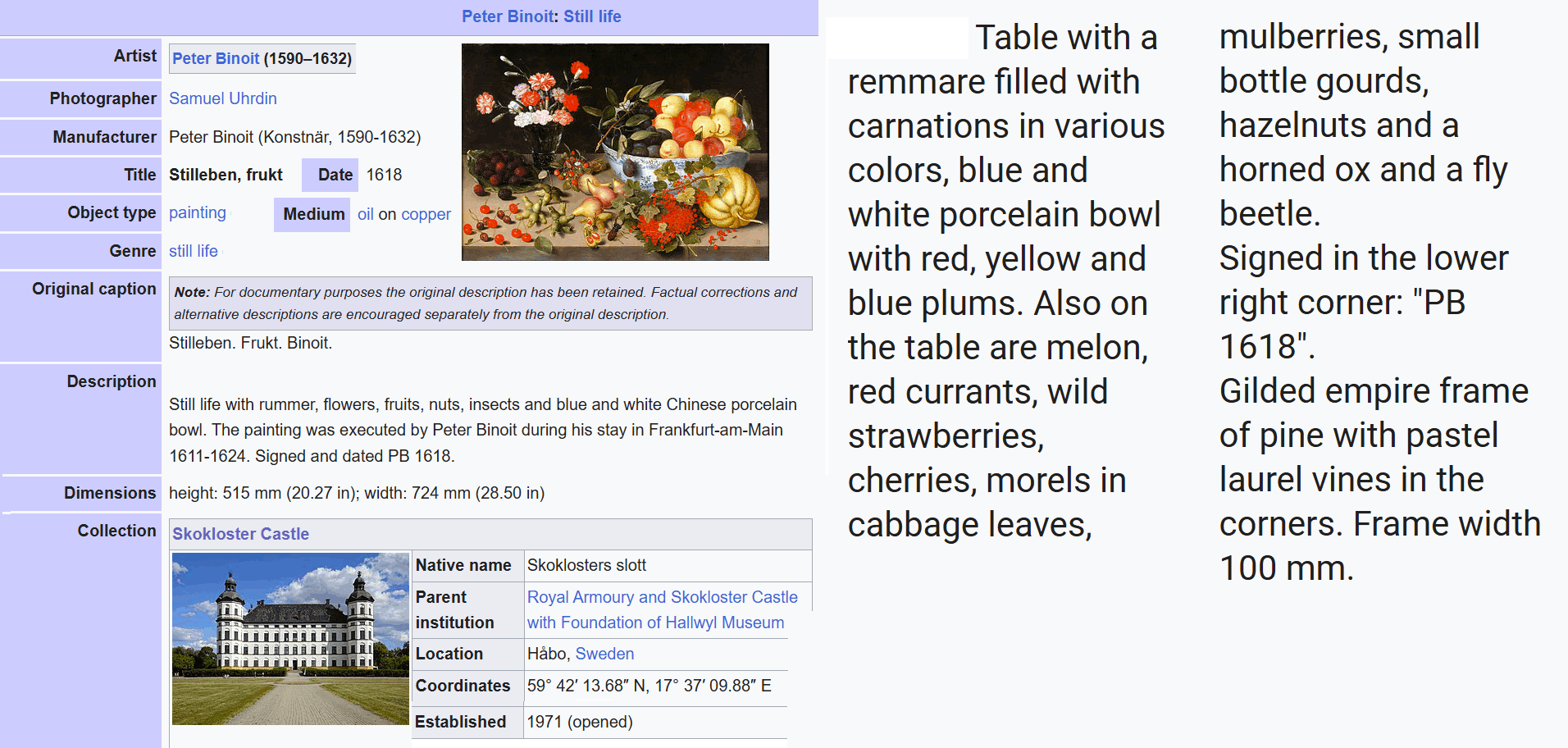Open the still life genre link

[194, 251]
